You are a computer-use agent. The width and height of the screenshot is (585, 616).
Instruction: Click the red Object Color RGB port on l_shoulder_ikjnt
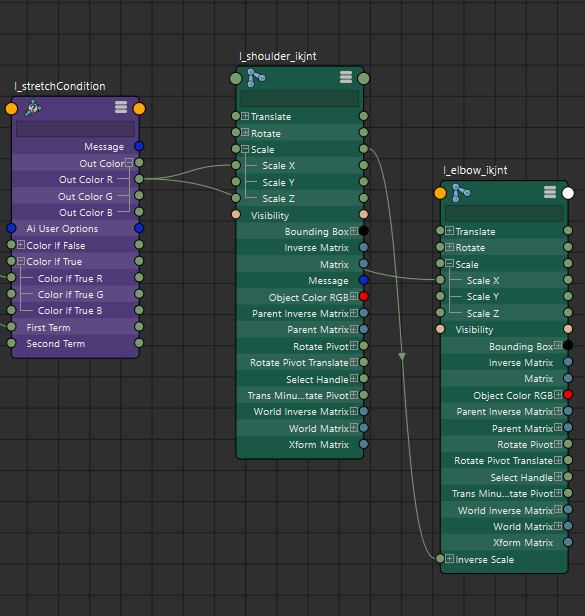pos(364,297)
